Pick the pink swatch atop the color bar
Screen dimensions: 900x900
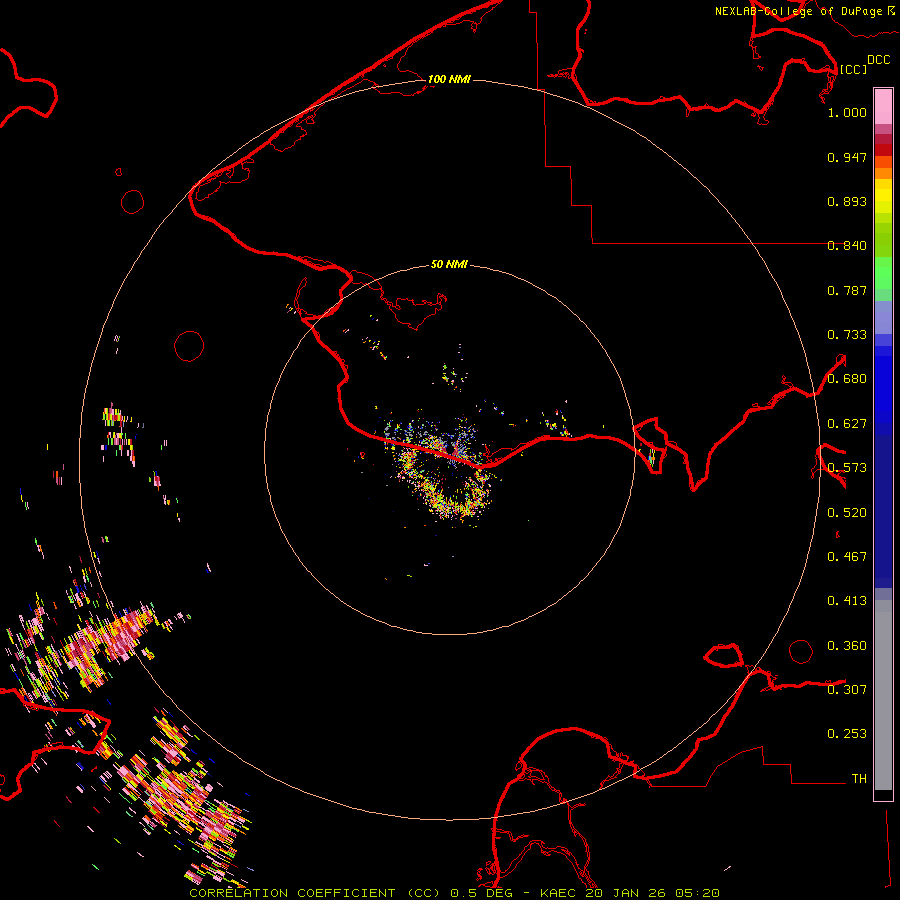tap(883, 105)
